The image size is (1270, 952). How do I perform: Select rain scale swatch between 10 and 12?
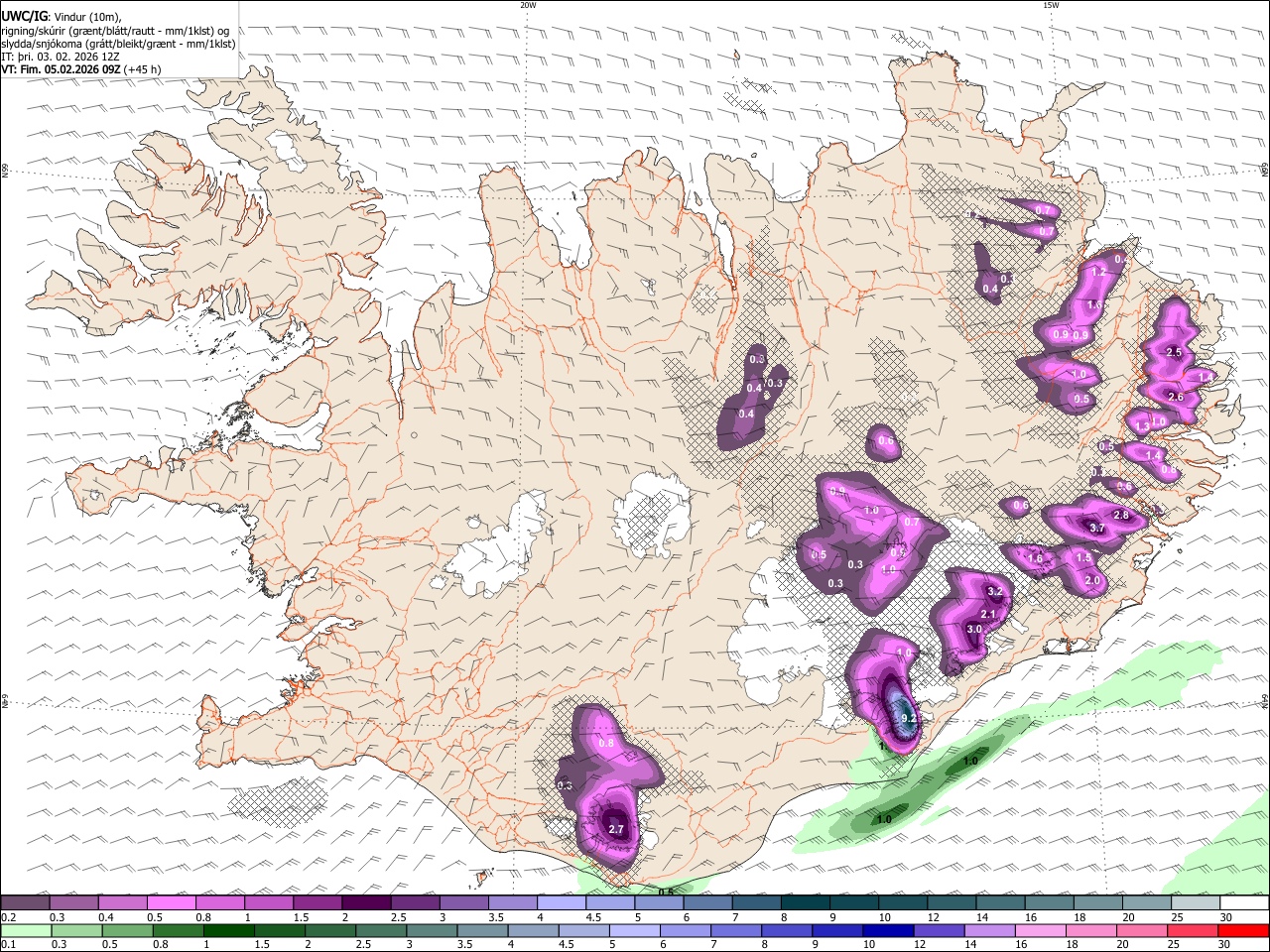[x=888, y=930]
